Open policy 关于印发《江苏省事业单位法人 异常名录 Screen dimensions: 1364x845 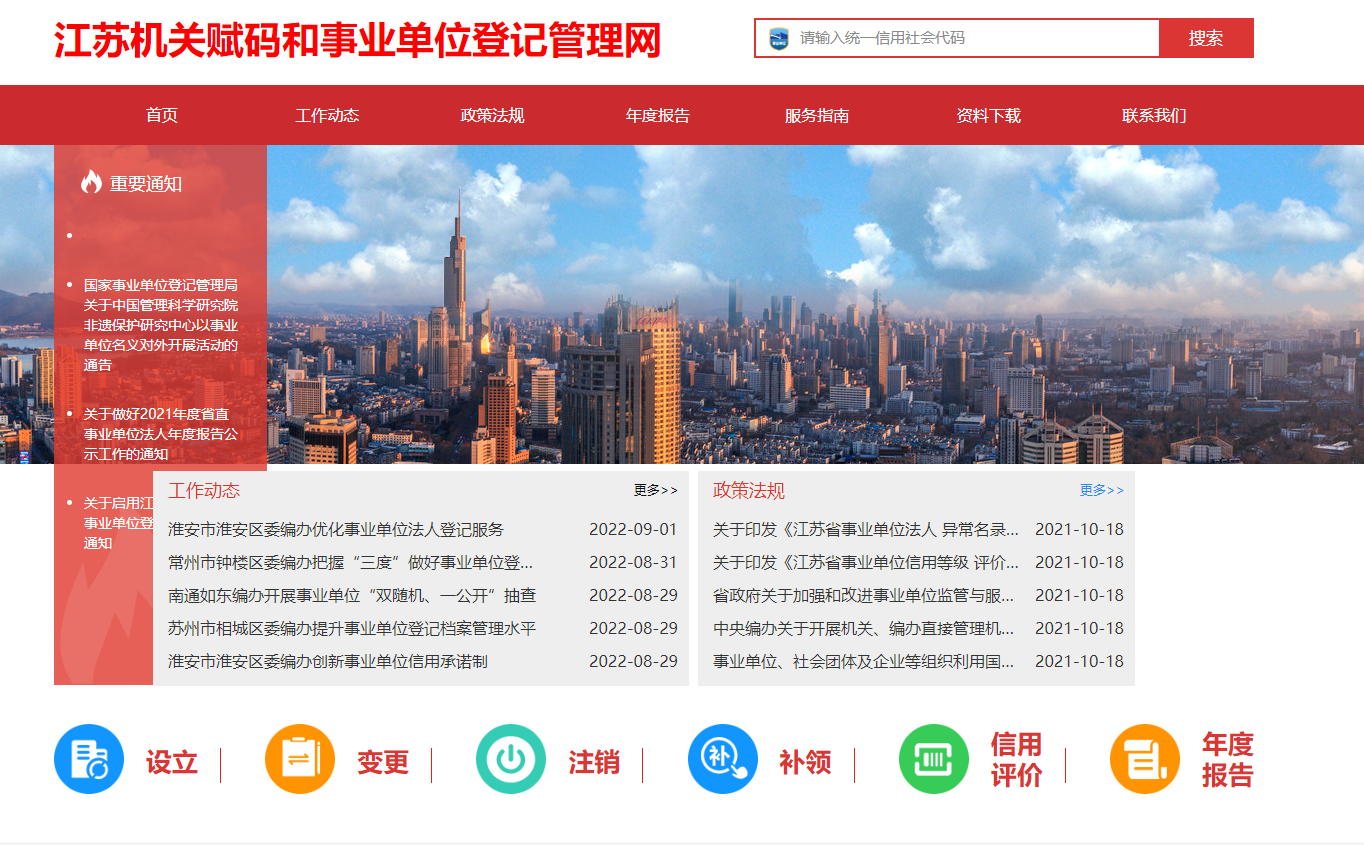pos(866,529)
